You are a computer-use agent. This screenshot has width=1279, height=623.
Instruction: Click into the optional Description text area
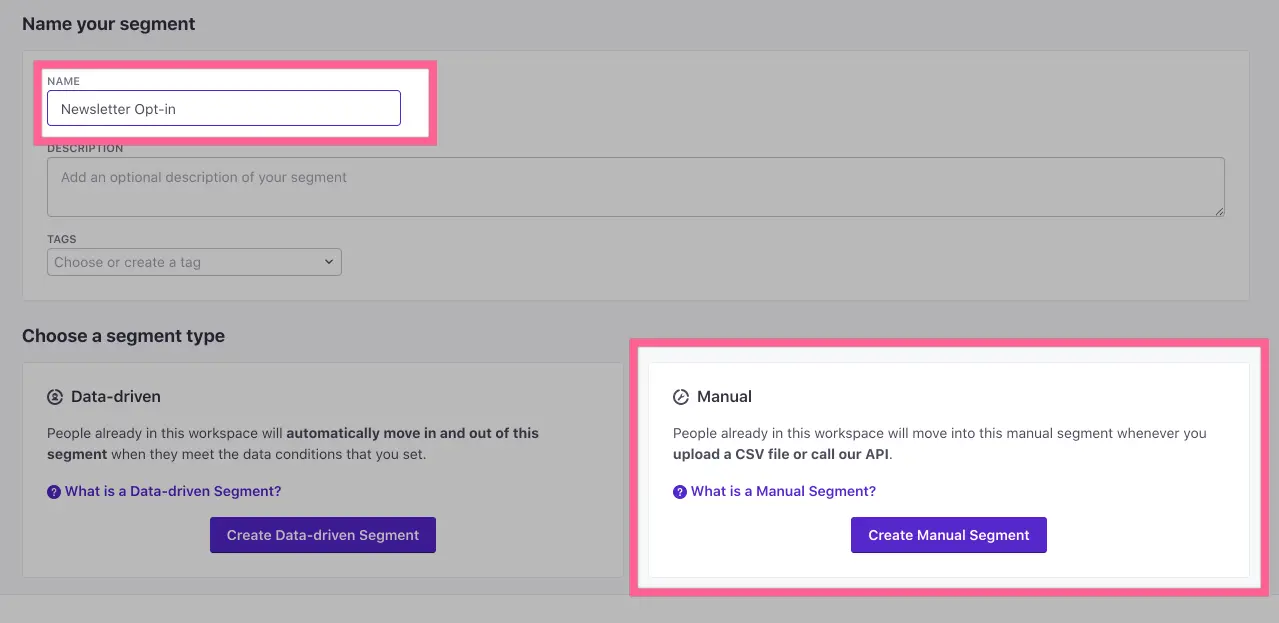click(x=635, y=186)
